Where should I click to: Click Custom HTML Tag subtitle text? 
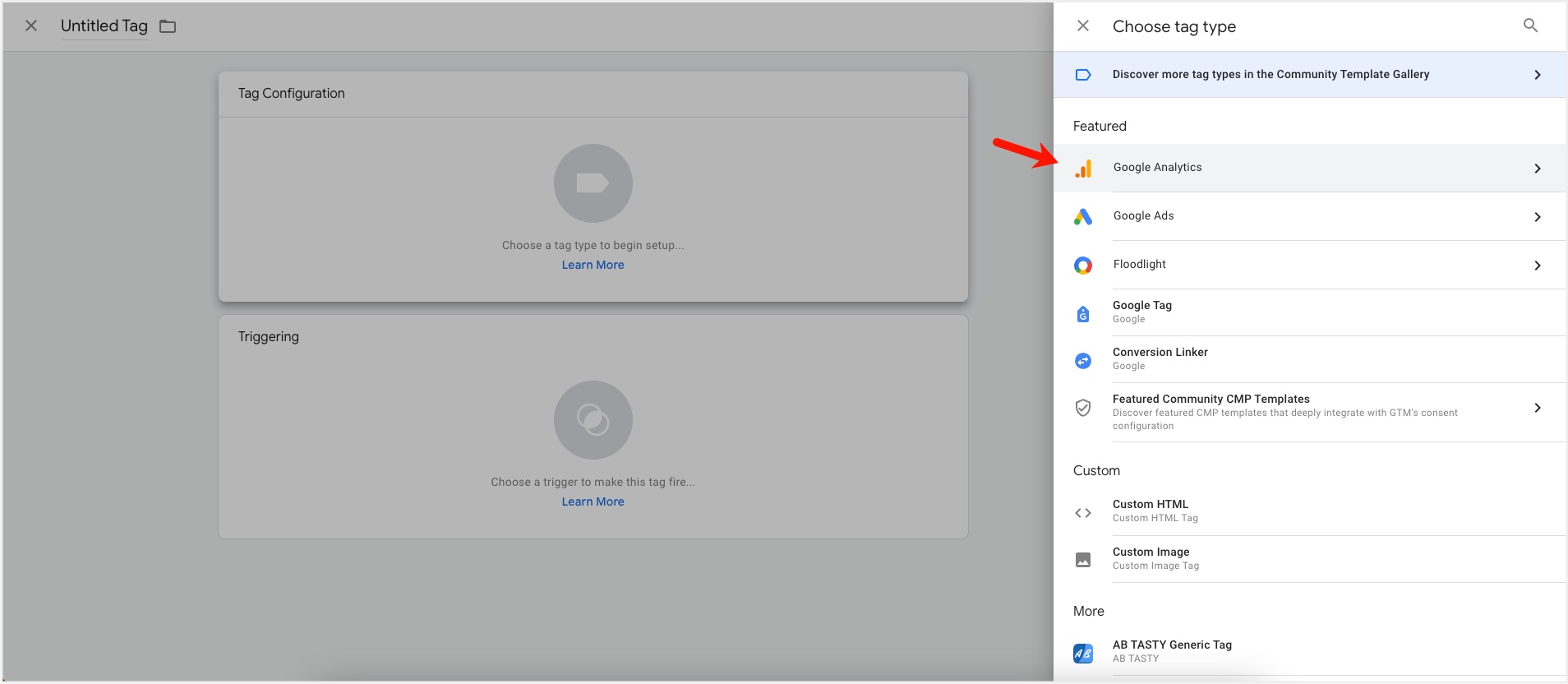[x=1155, y=518]
